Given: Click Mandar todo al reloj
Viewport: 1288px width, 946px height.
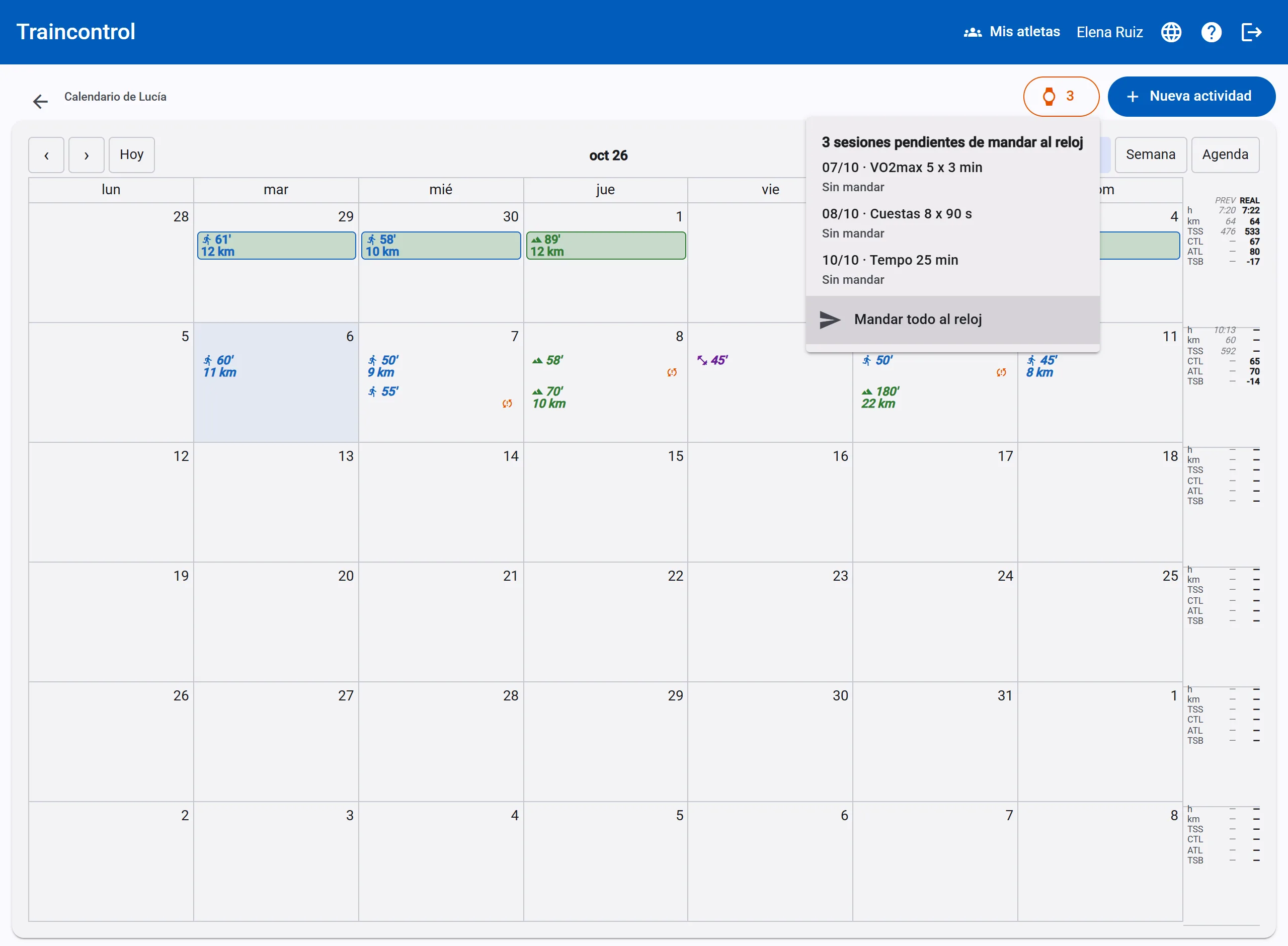Looking at the screenshot, I should (x=952, y=320).
